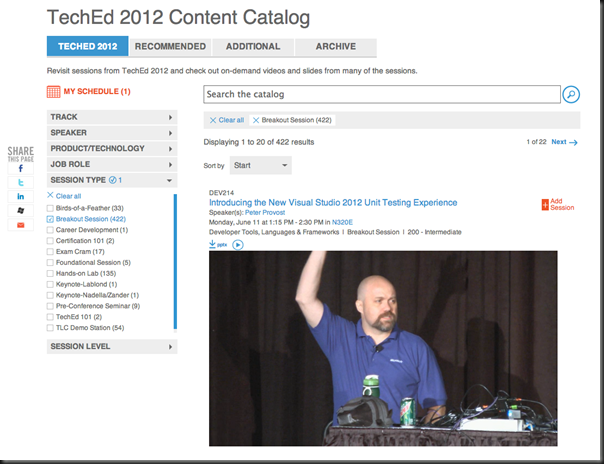
Task: Check Keynote-Lablond (1)
Action: [50, 284]
